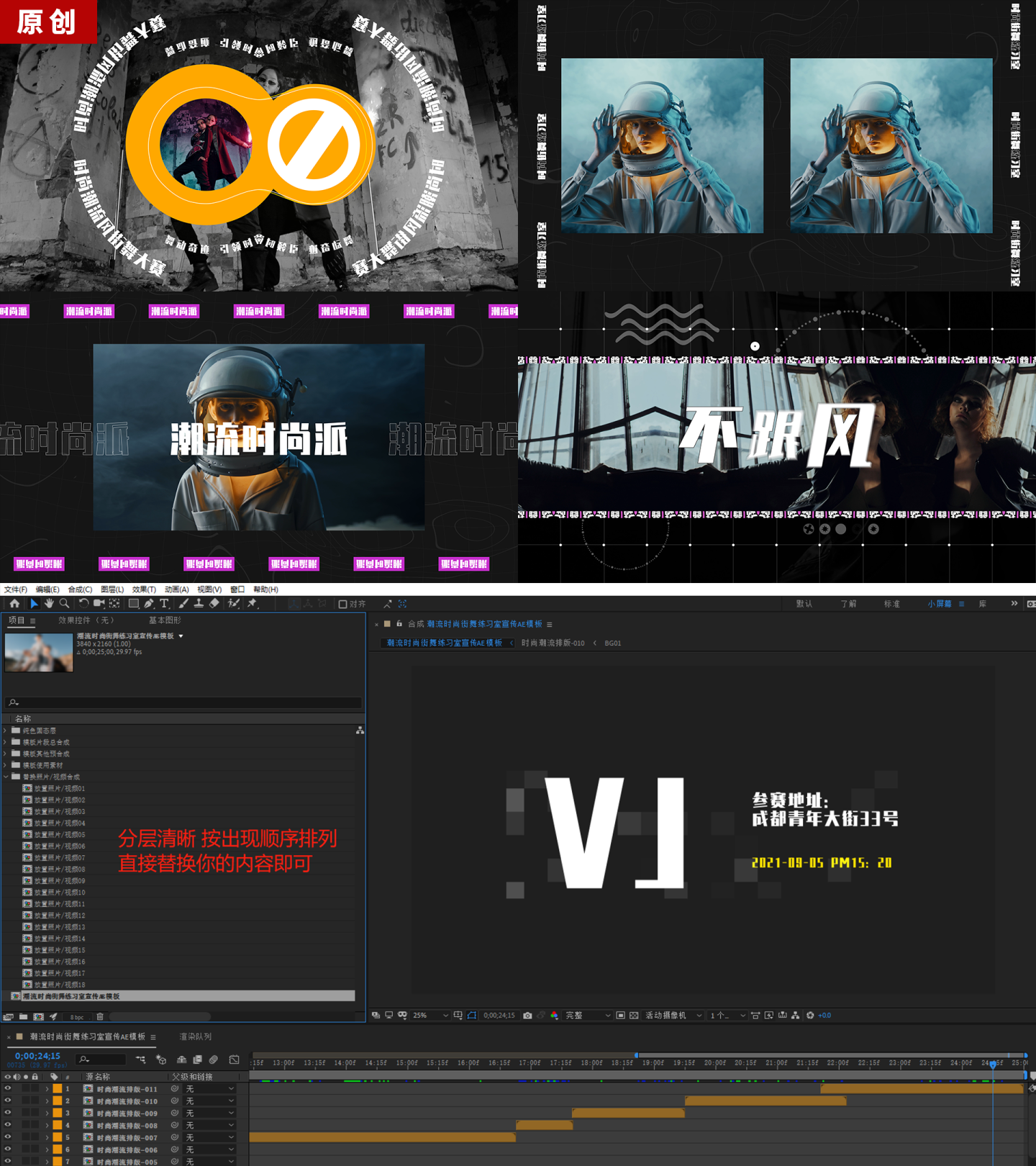The image size is (1036, 1166).
Task: Open the 合成(C) menu
Action: click(80, 589)
